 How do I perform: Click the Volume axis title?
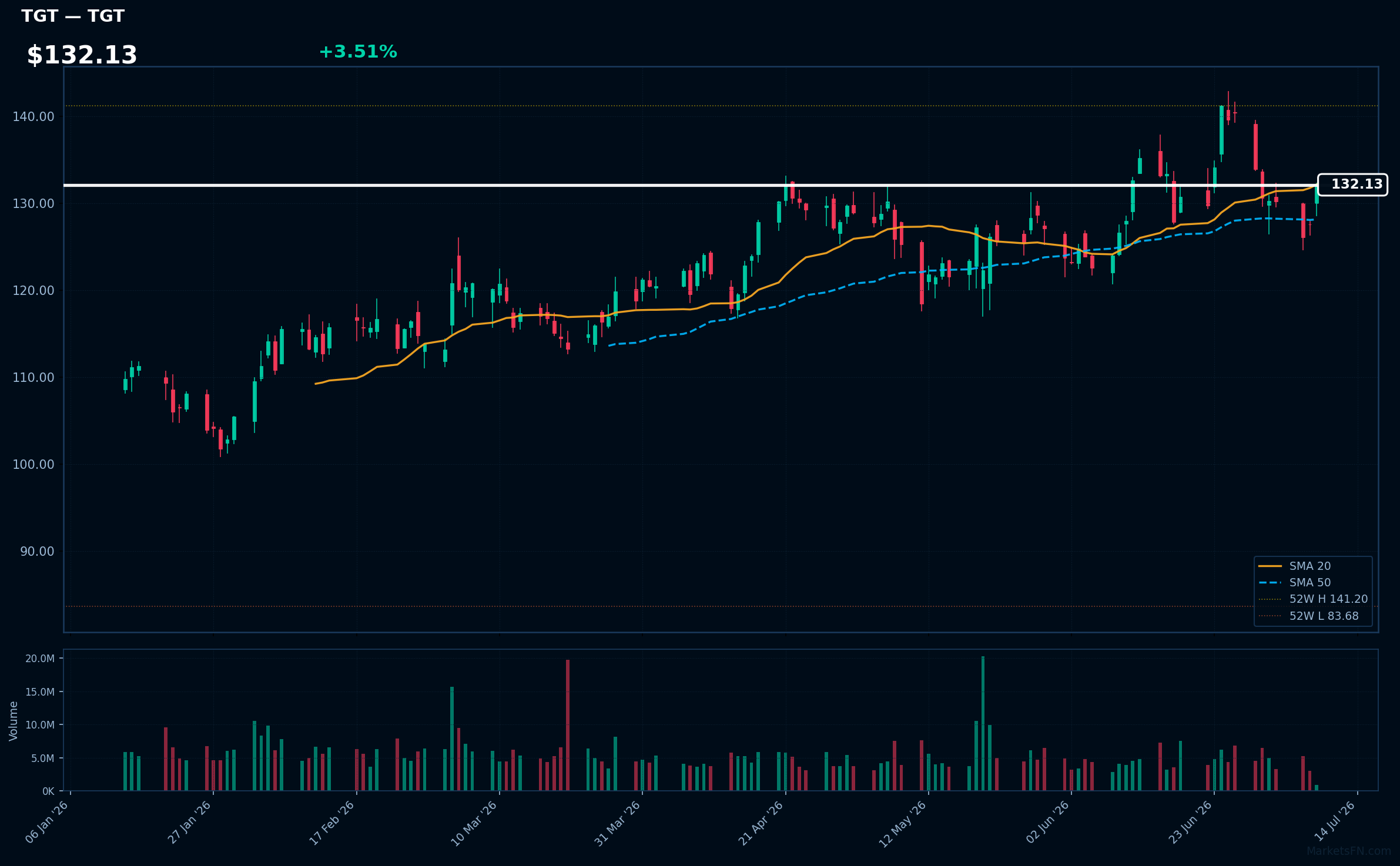pos(14,721)
